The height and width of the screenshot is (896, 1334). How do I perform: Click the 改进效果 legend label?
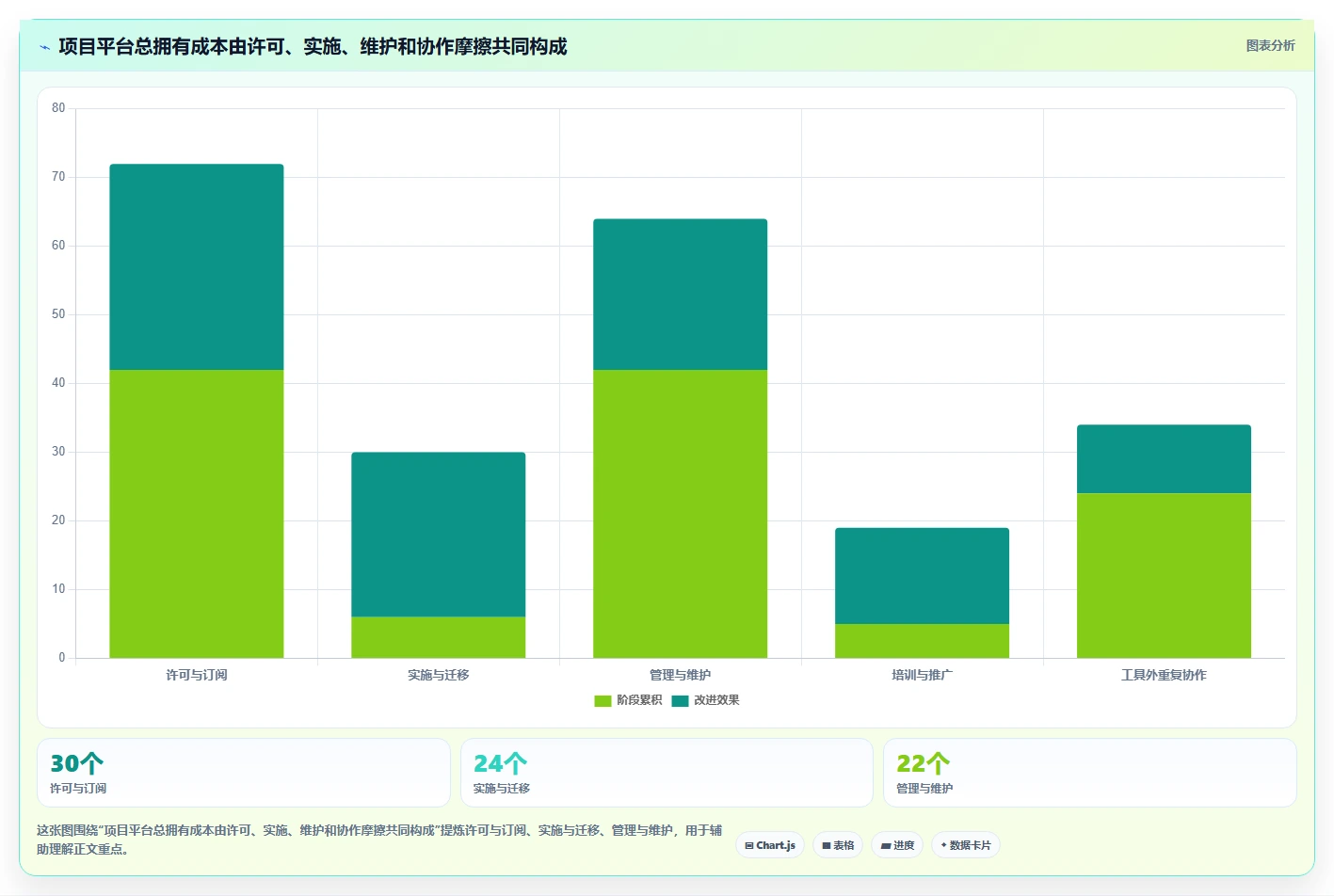[716, 700]
